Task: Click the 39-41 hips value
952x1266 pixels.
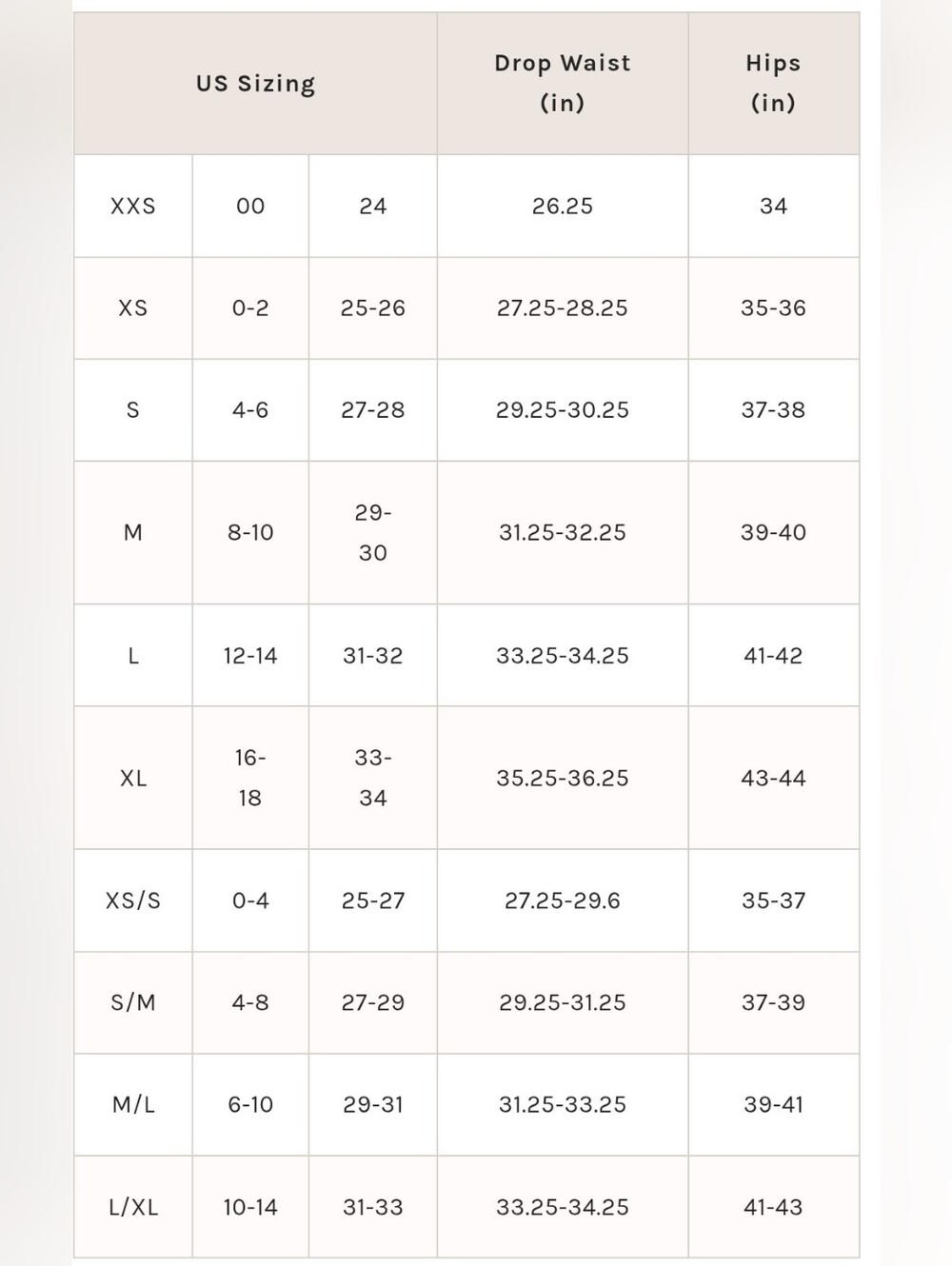Action: pyautogui.click(x=773, y=1104)
